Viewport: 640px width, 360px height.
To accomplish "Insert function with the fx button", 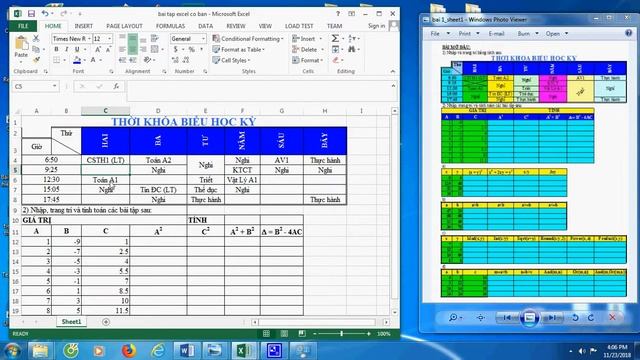I will click(116, 87).
